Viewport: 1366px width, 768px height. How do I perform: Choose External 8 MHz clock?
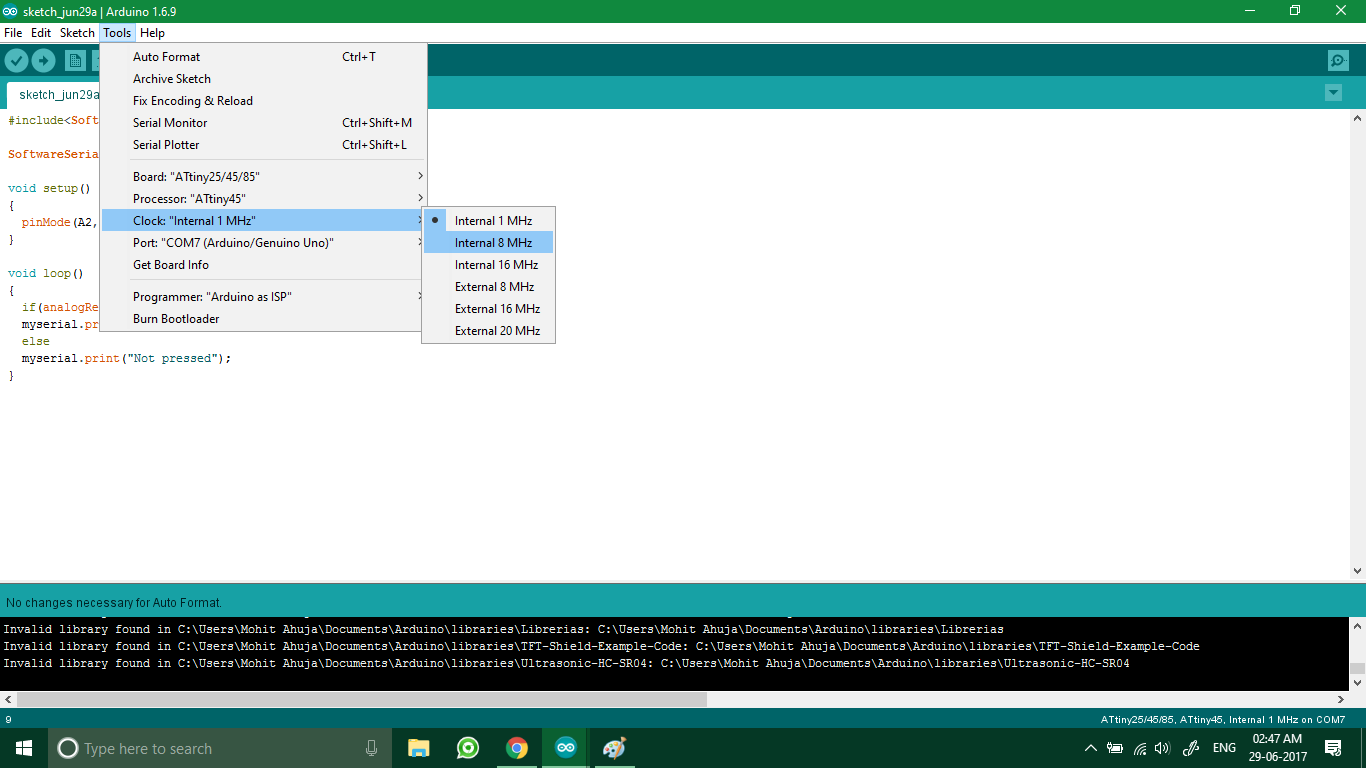tap(488, 286)
